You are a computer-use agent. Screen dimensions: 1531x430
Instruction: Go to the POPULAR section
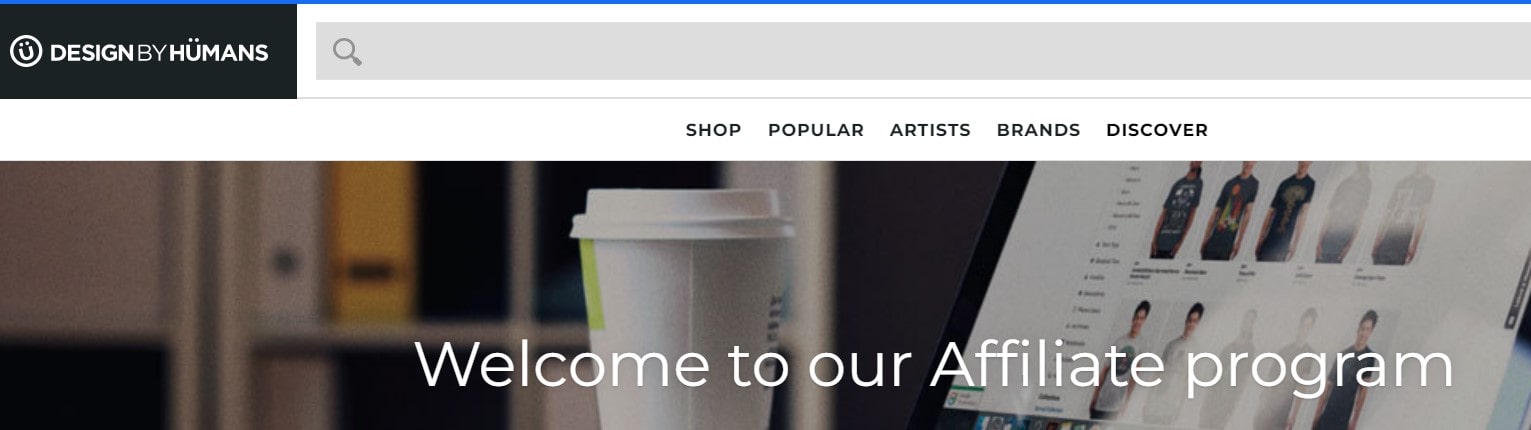816,130
